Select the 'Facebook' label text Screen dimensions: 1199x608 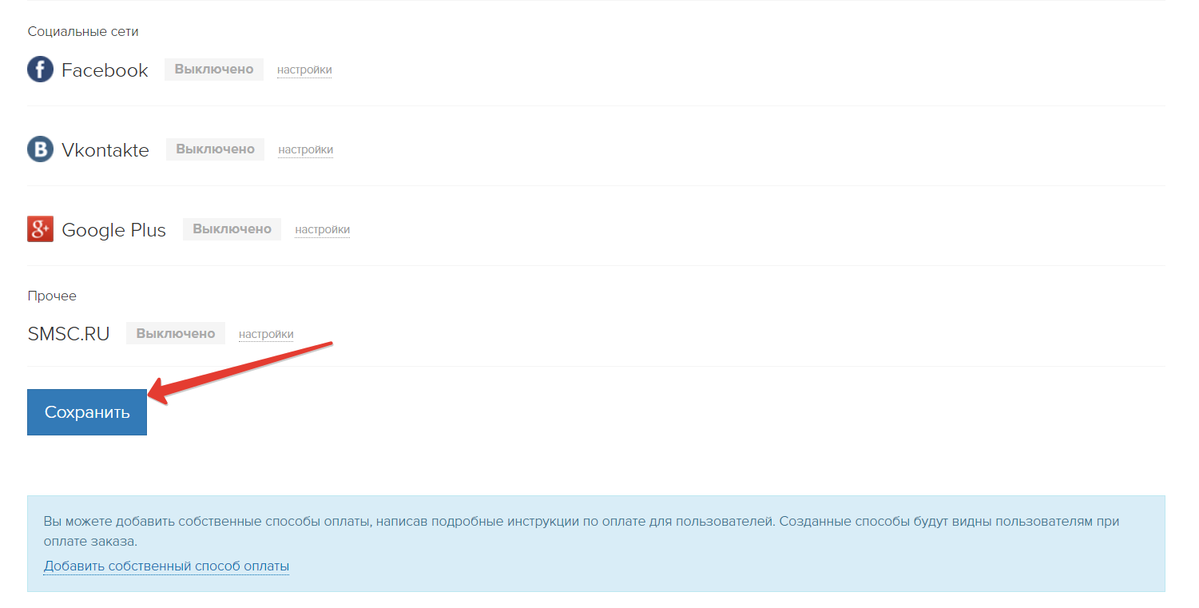coord(105,70)
